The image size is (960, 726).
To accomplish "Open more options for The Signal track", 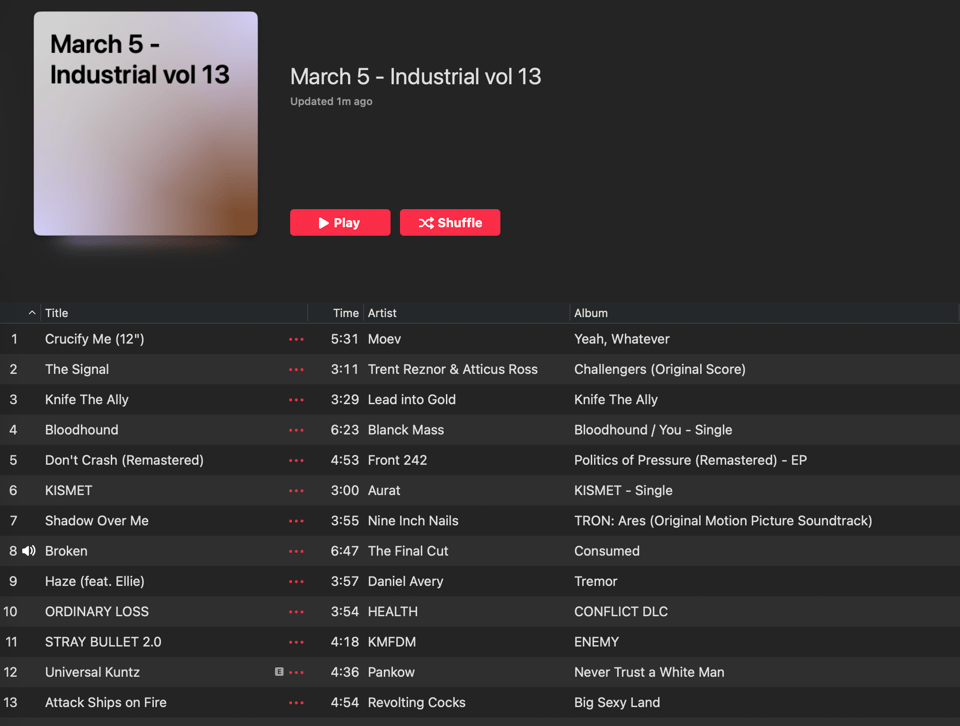I will click(296, 370).
